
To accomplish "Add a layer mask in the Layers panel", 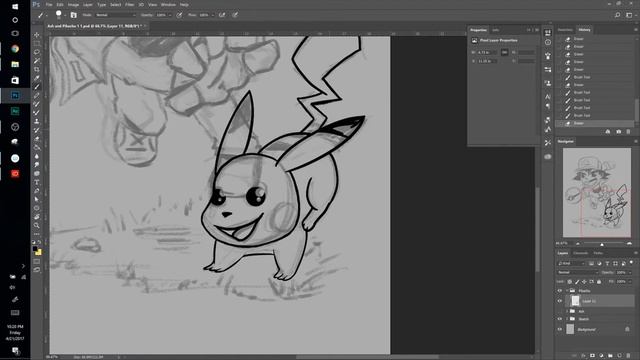I will tap(592, 356).
